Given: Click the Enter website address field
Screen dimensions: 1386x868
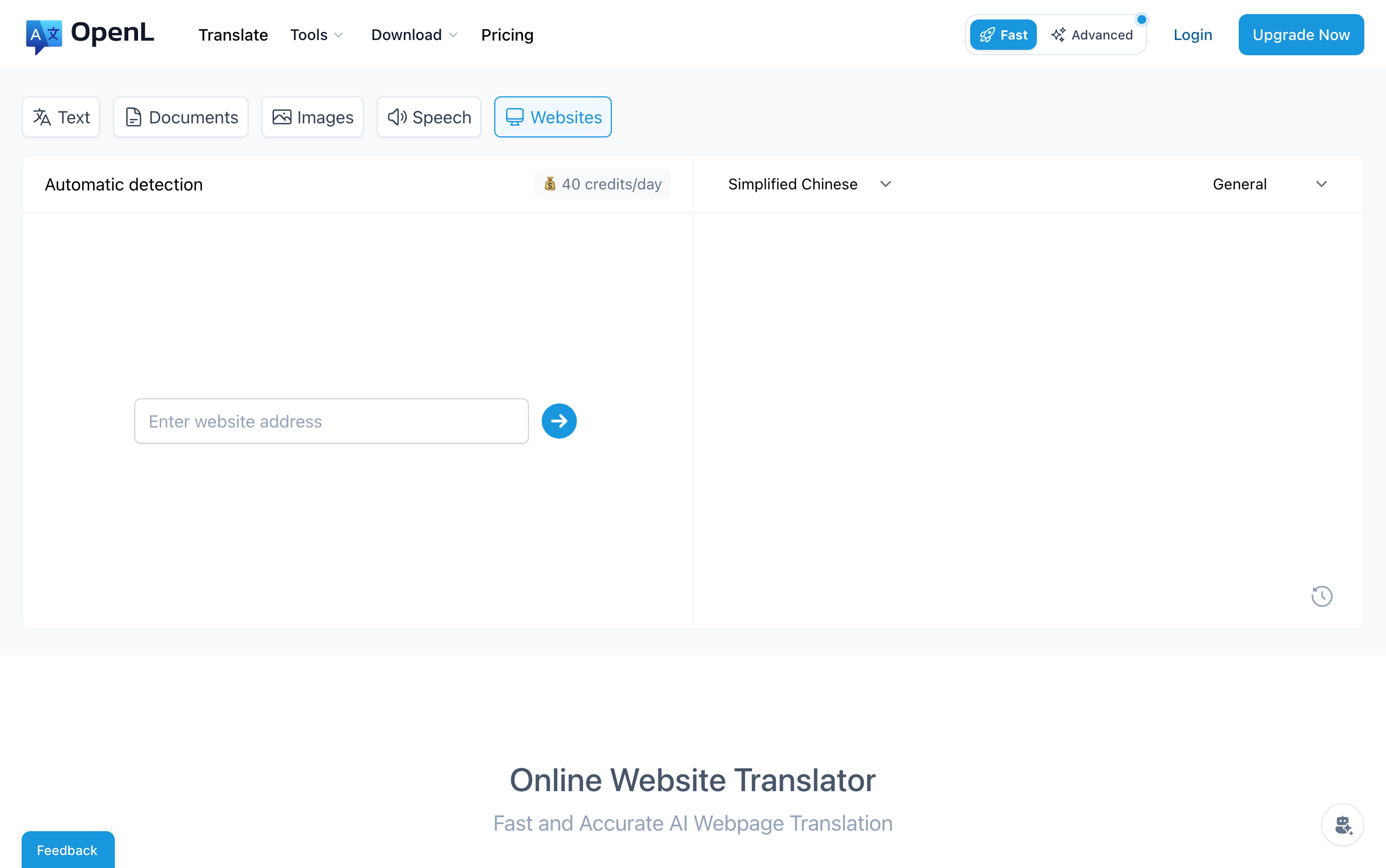Looking at the screenshot, I should click(x=330, y=421).
